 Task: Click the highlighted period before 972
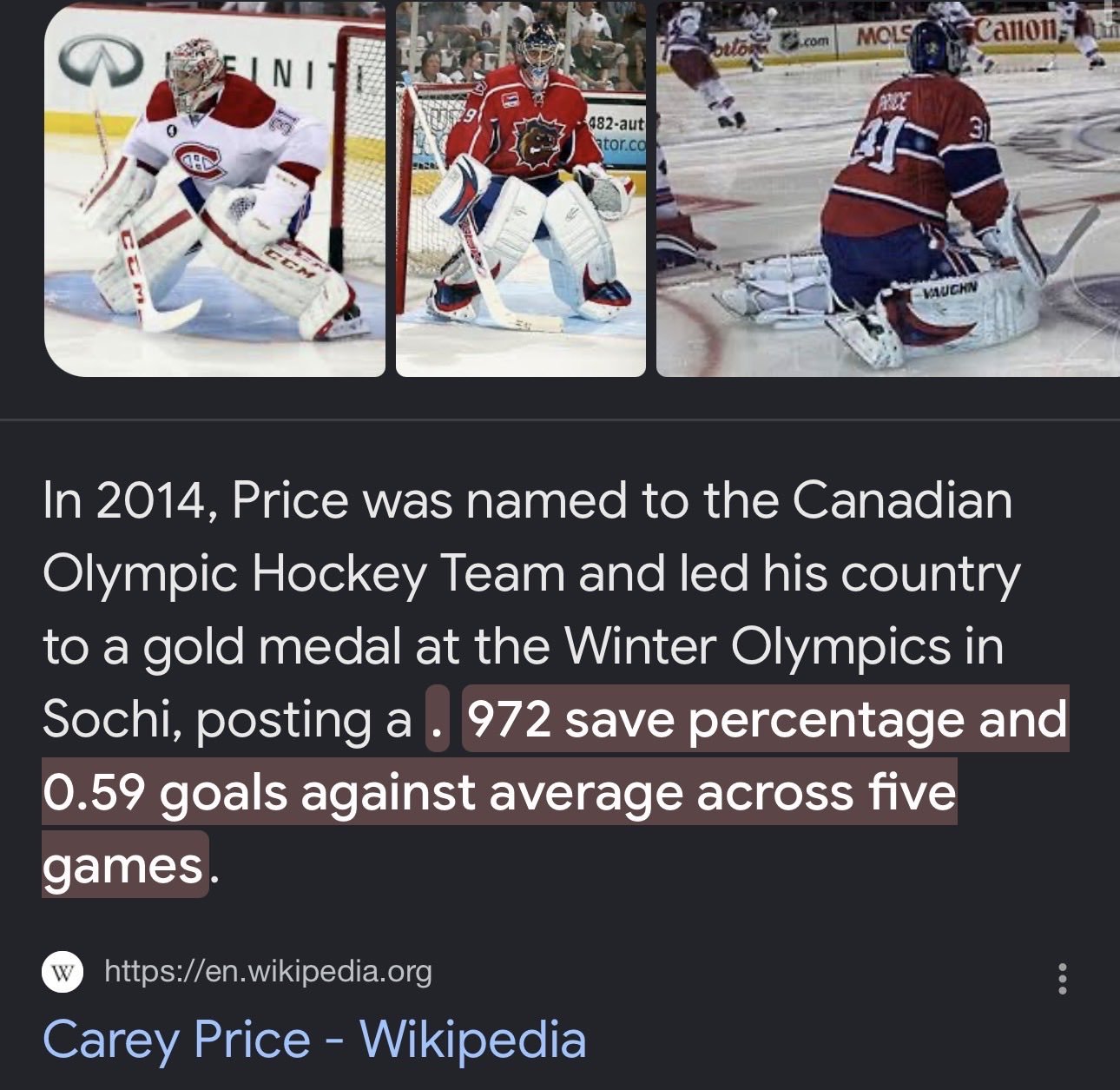437,720
